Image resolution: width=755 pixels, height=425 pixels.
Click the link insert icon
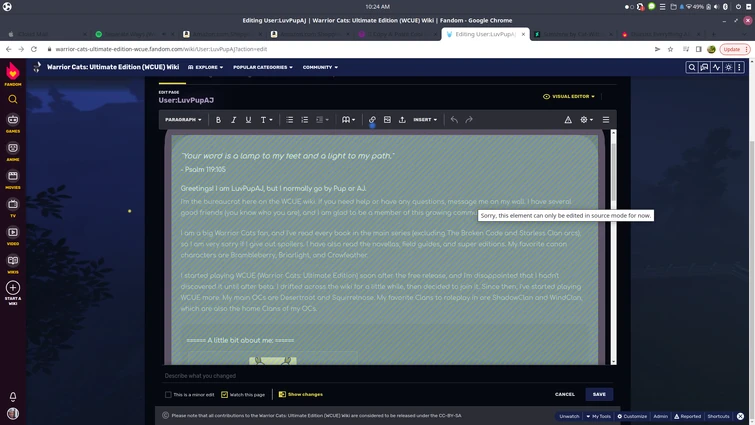point(372,120)
